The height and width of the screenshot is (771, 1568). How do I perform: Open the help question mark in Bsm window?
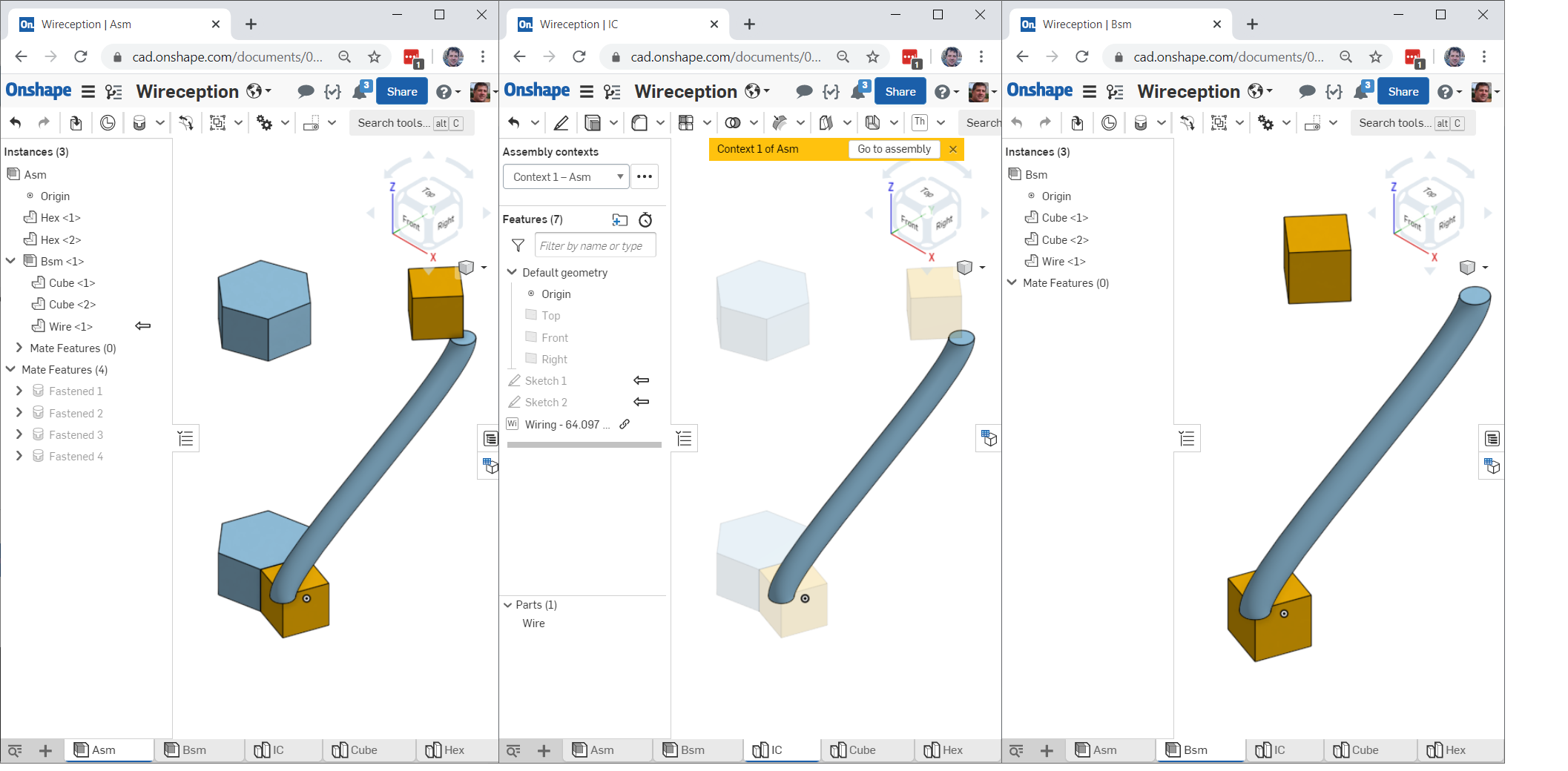(1445, 91)
